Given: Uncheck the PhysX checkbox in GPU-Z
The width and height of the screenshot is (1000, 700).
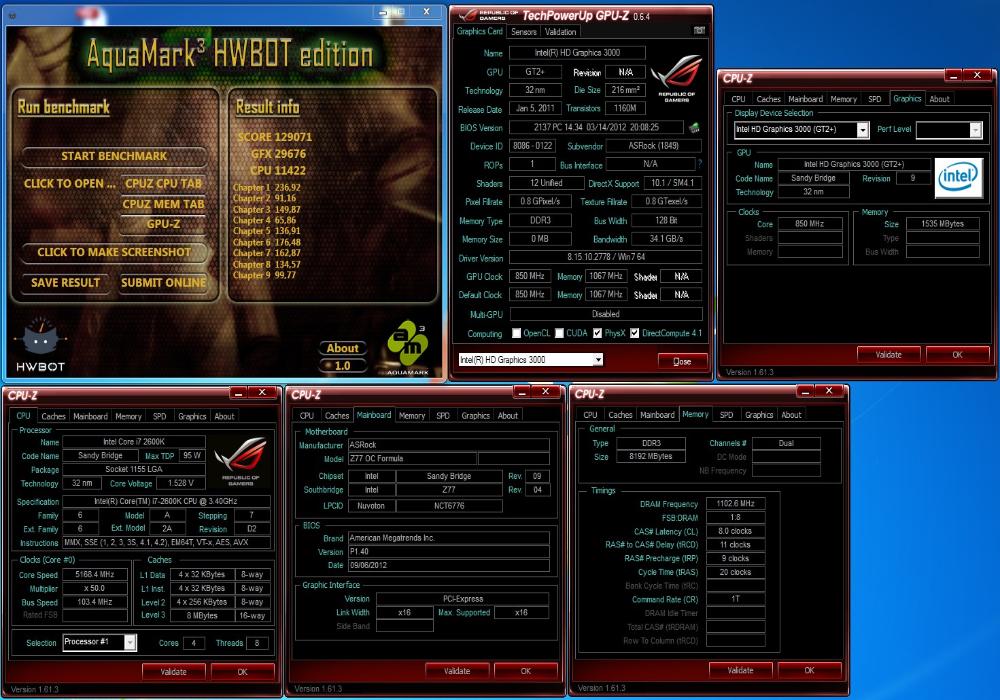Looking at the screenshot, I should [598, 333].
